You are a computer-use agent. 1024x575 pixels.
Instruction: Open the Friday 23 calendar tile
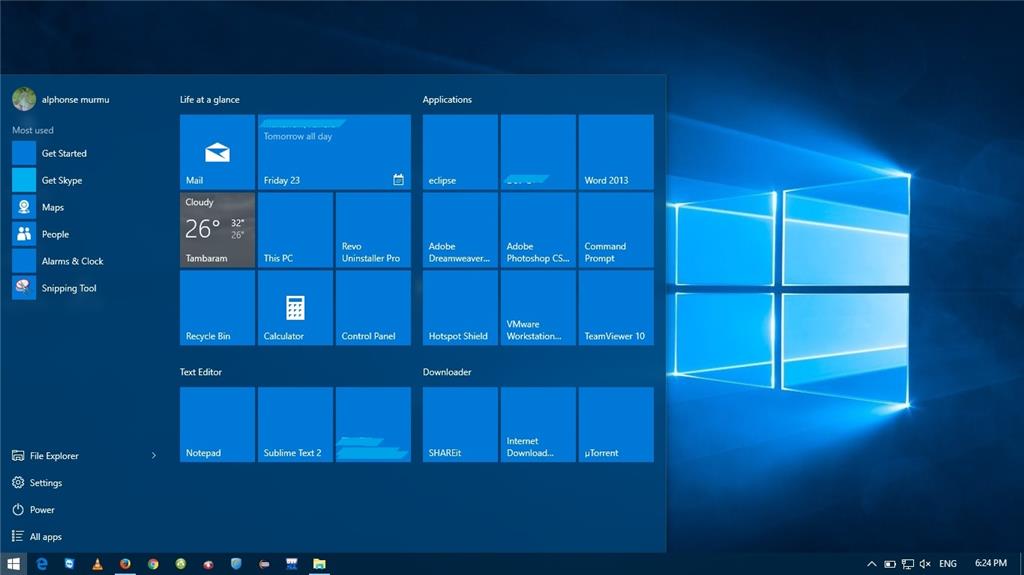[334, 152]
